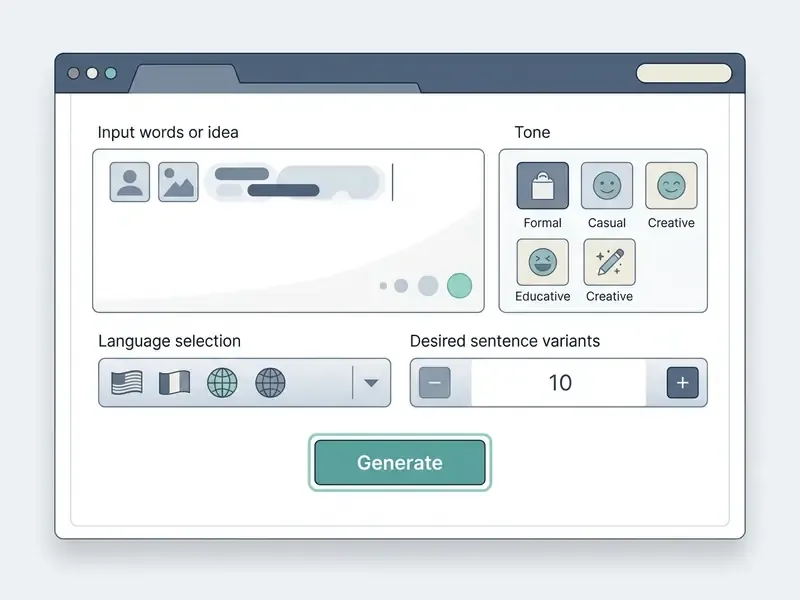Click the 'Desired sentence variants' heading
800x600 pixels.
(x=505, y=341)
